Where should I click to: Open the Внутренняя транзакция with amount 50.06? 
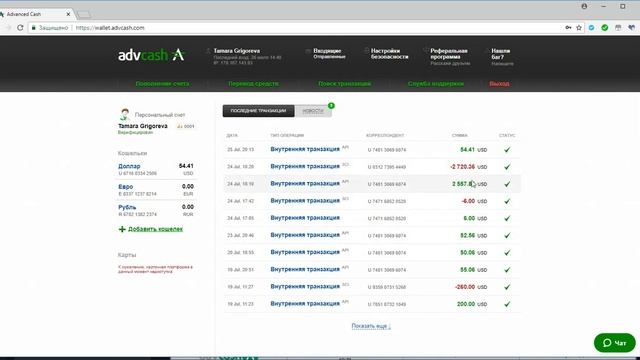point(305,252)
